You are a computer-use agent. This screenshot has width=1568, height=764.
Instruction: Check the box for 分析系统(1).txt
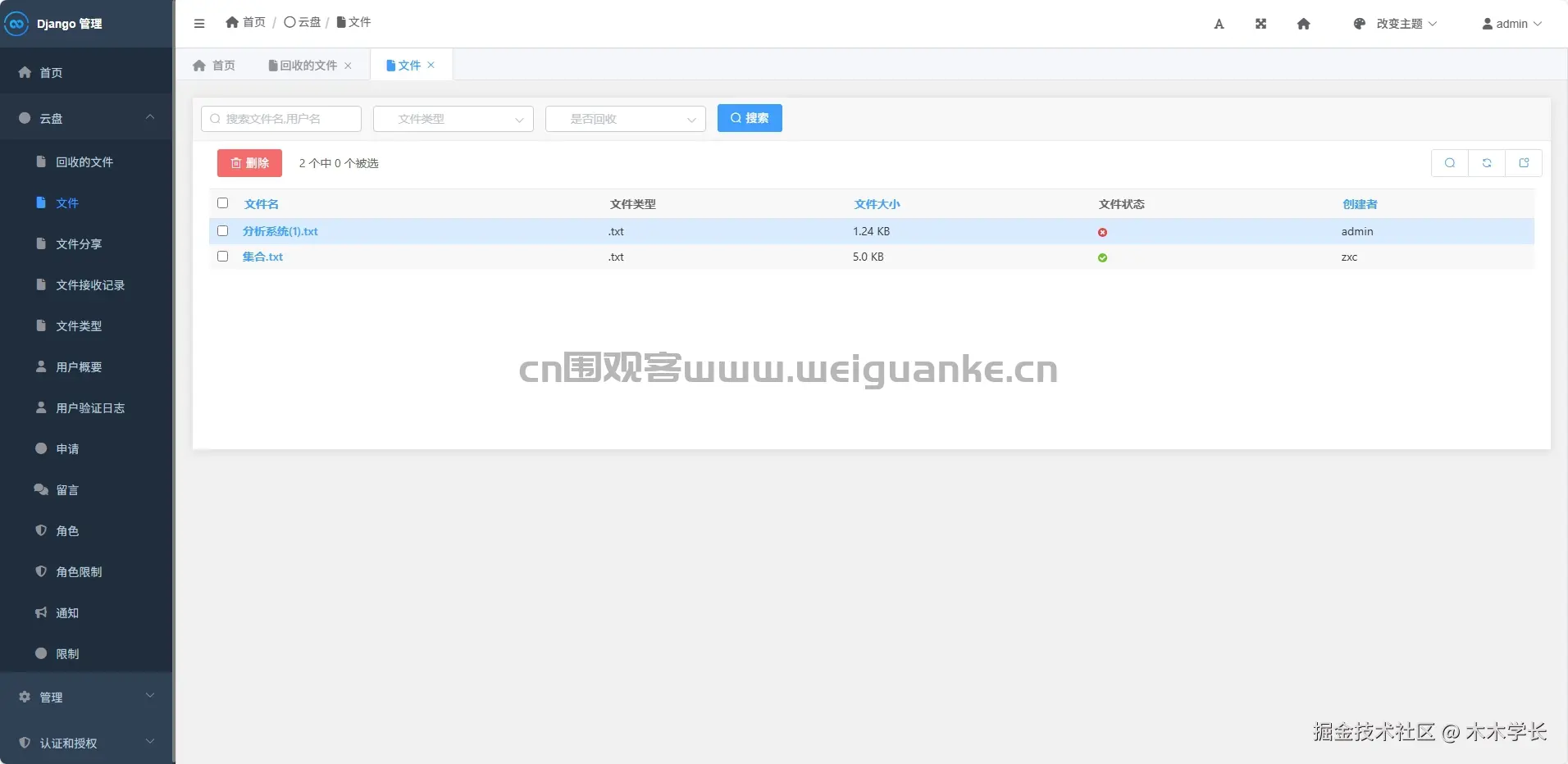[x=222, y=231]
